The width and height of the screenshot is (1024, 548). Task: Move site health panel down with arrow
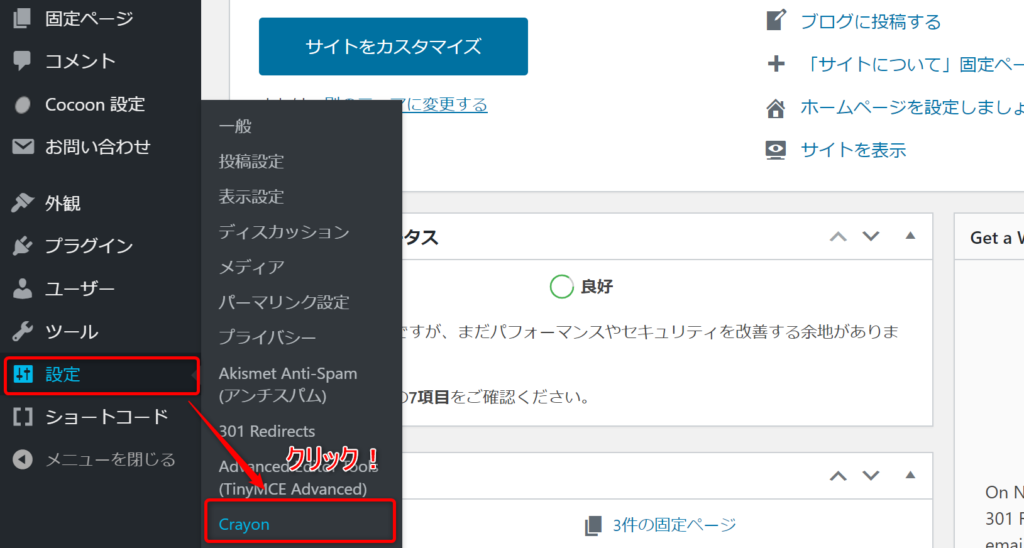point(871,236)
